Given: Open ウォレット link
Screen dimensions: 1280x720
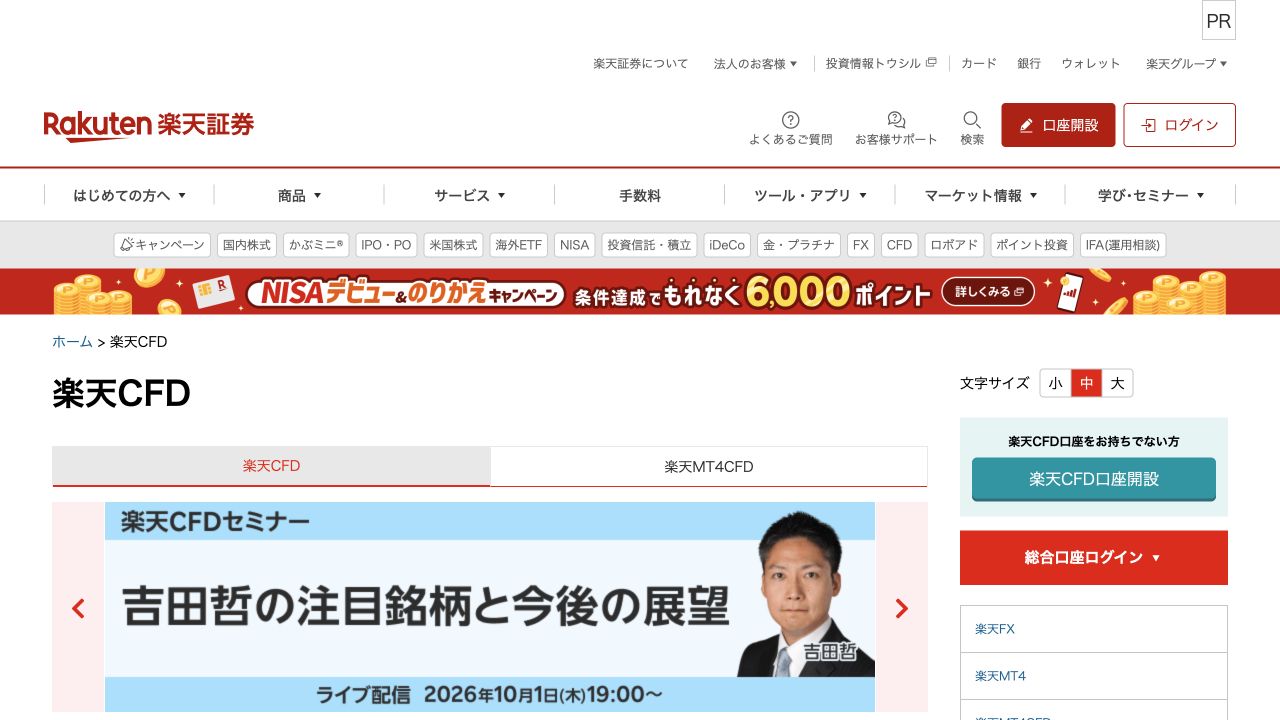Looking at the screenshot, I should click(x=1091, y=63).
